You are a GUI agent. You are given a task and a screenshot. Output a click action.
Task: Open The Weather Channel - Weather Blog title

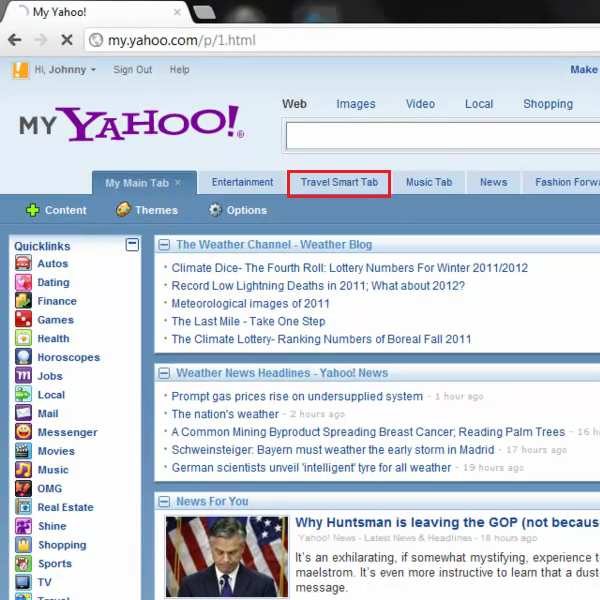(x=274, y=245)
